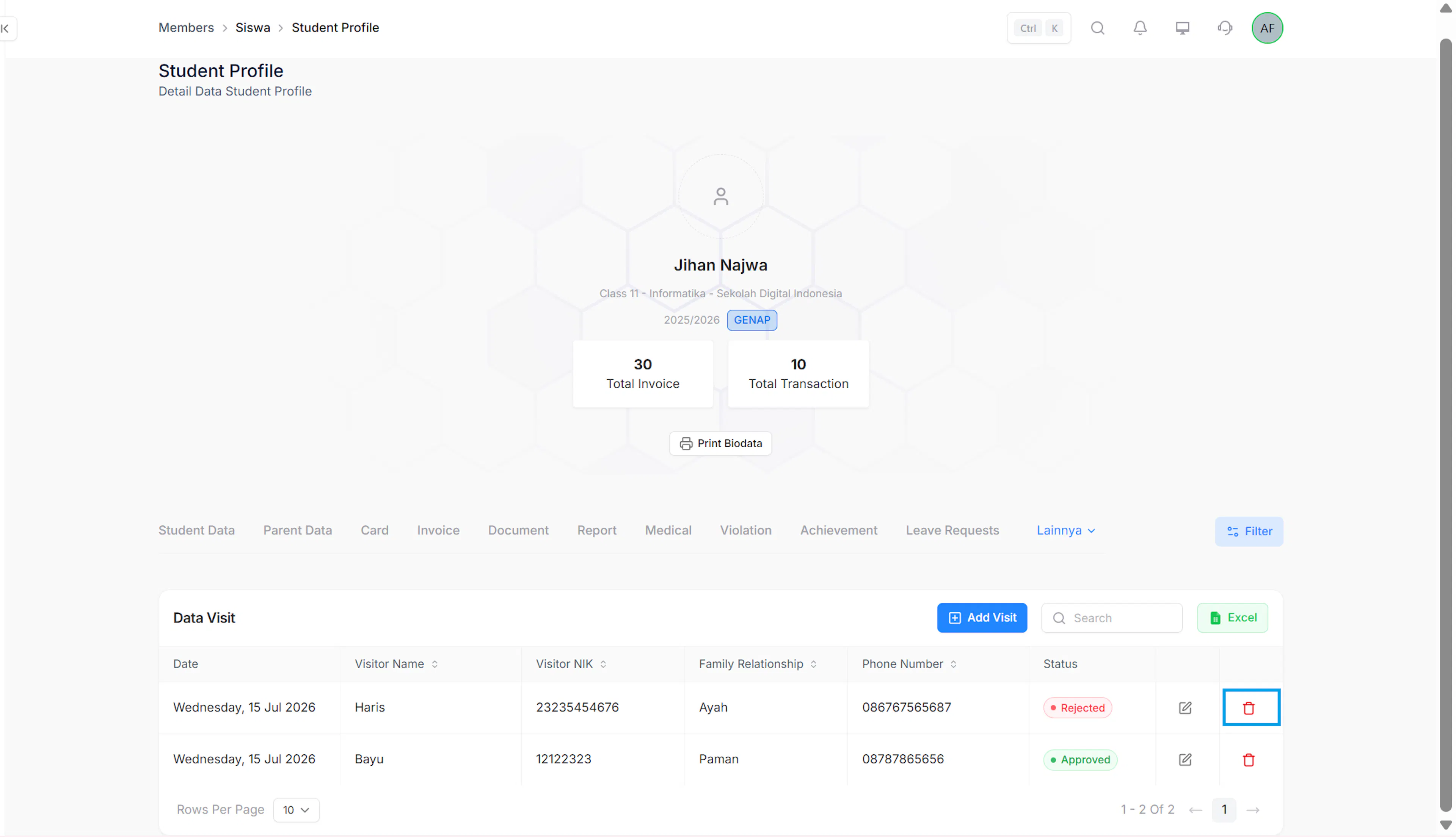The image size is (1456, 837).
Task: Click the student profile photo placeholder
Action: [x=720, y=197]
